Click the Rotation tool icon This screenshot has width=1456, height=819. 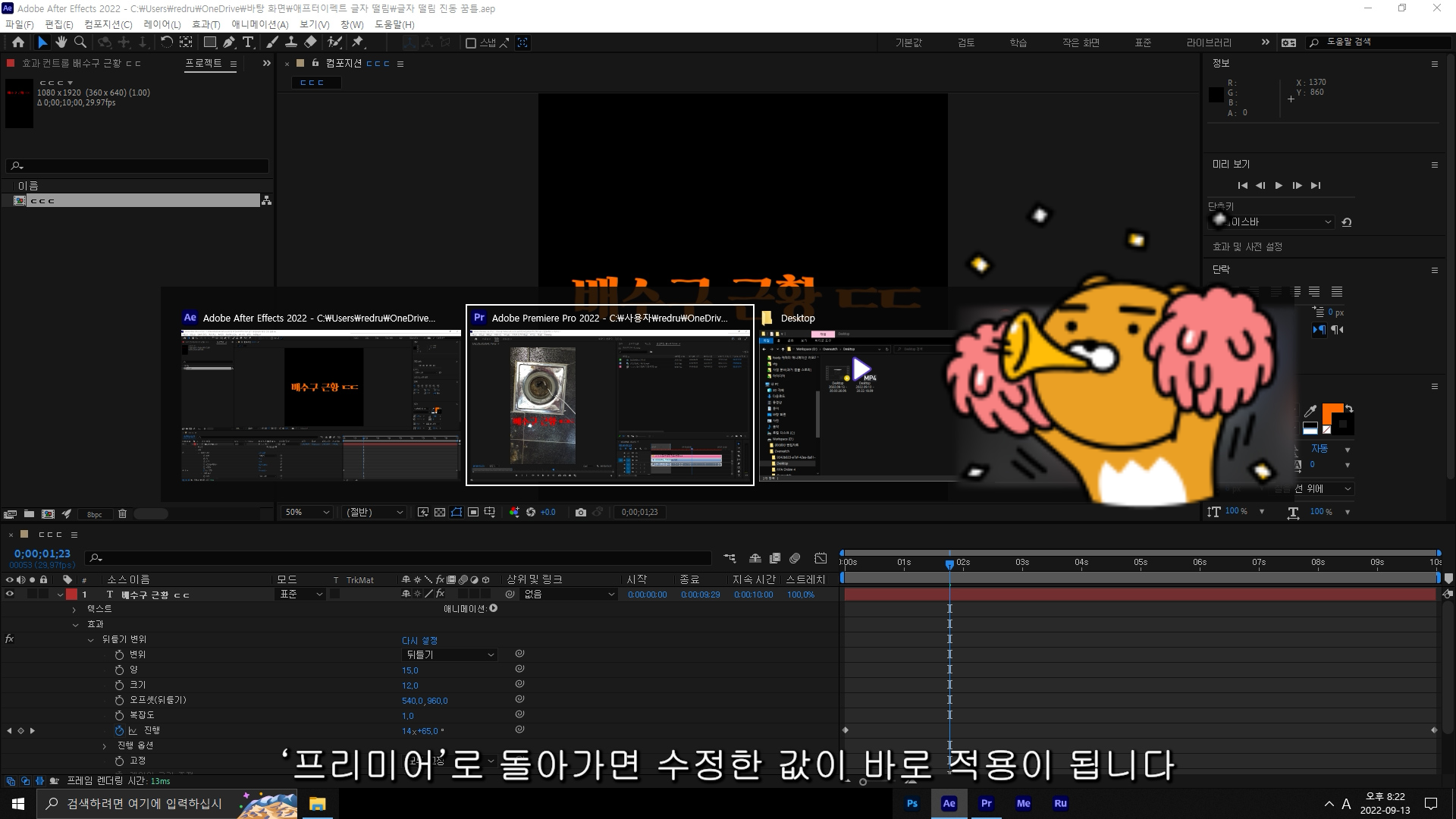(166, 42)
